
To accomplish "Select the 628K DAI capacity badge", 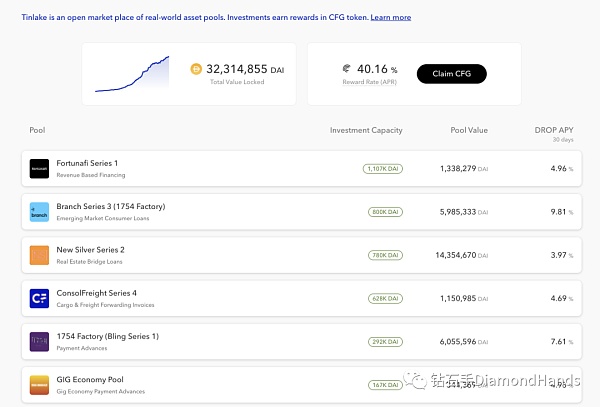I will click(x=384, y=298).
